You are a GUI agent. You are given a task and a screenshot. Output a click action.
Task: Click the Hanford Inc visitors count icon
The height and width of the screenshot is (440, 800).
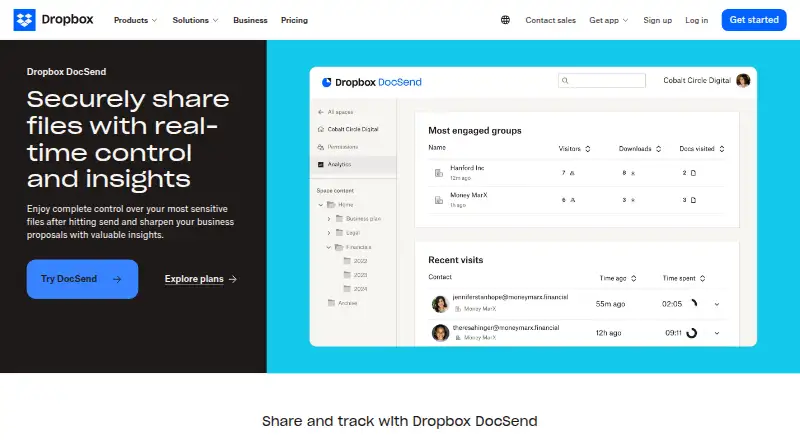[572, 173]
